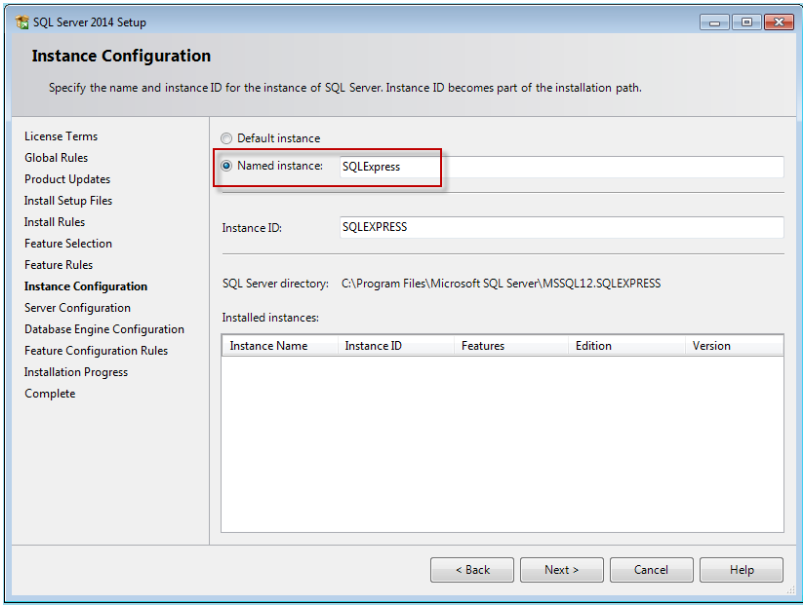Go to Server Configuration step
Viewport: 807px width, 607px height.
click(77, 307)
